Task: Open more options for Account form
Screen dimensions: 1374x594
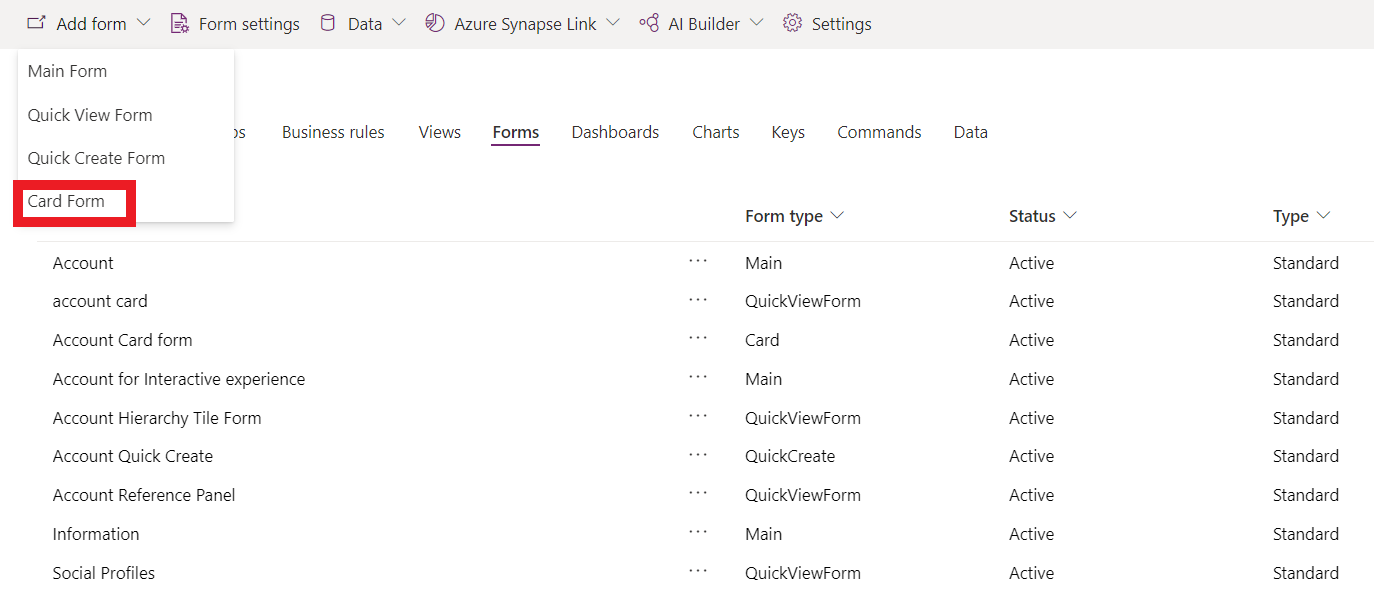Action: [698, 262]
